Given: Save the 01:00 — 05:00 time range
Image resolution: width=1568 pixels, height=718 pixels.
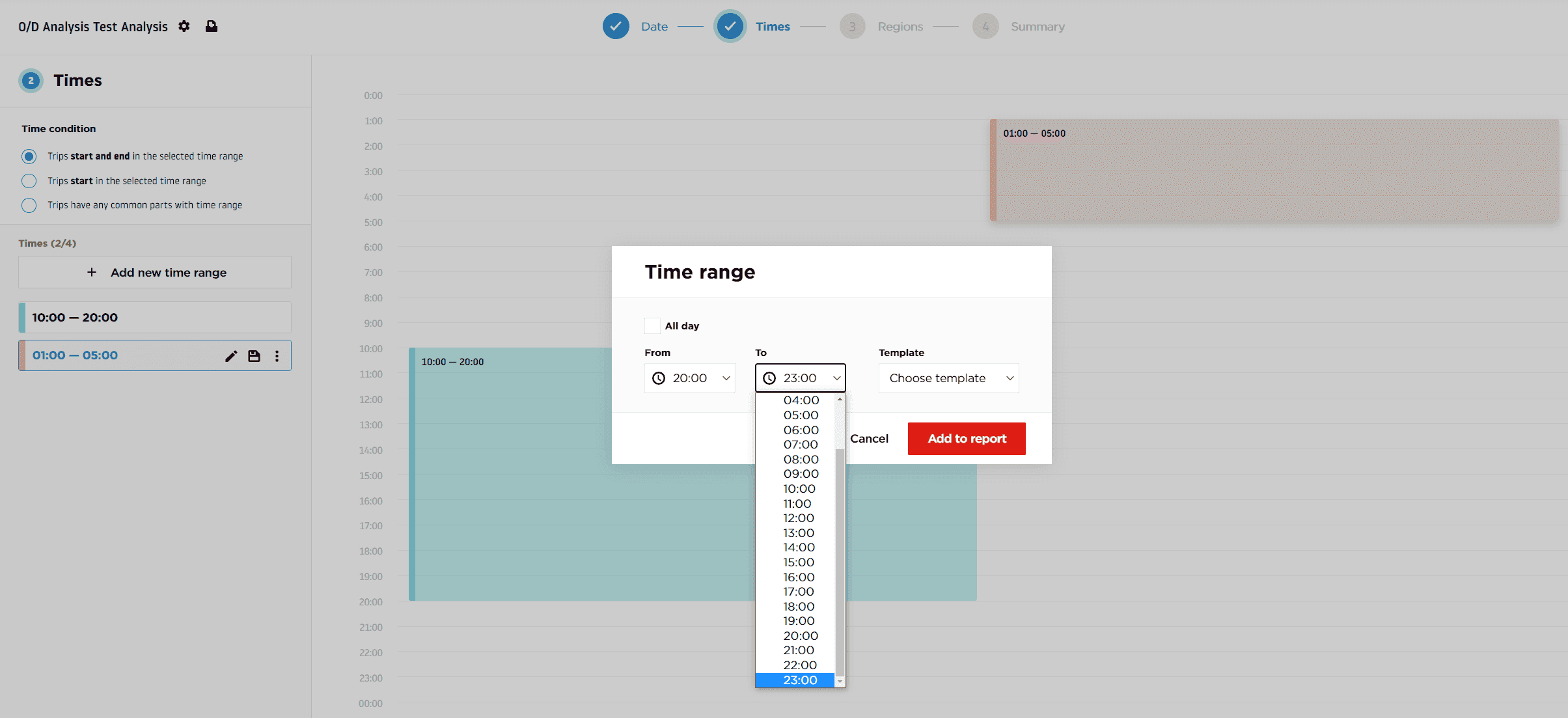Looking at the screenshot, I should tap(254, 356).
